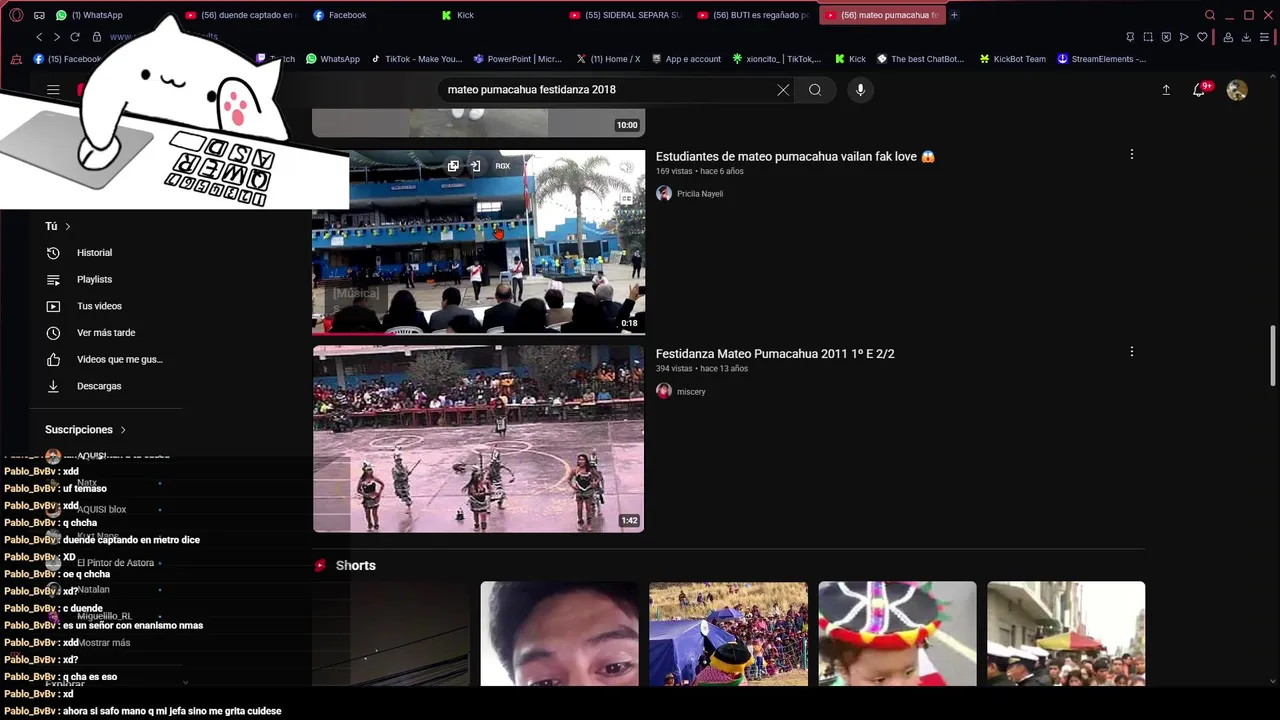Switch to the SIDERAL SEPARA tab
The image size is (1280, 720).
pos(625,15)
